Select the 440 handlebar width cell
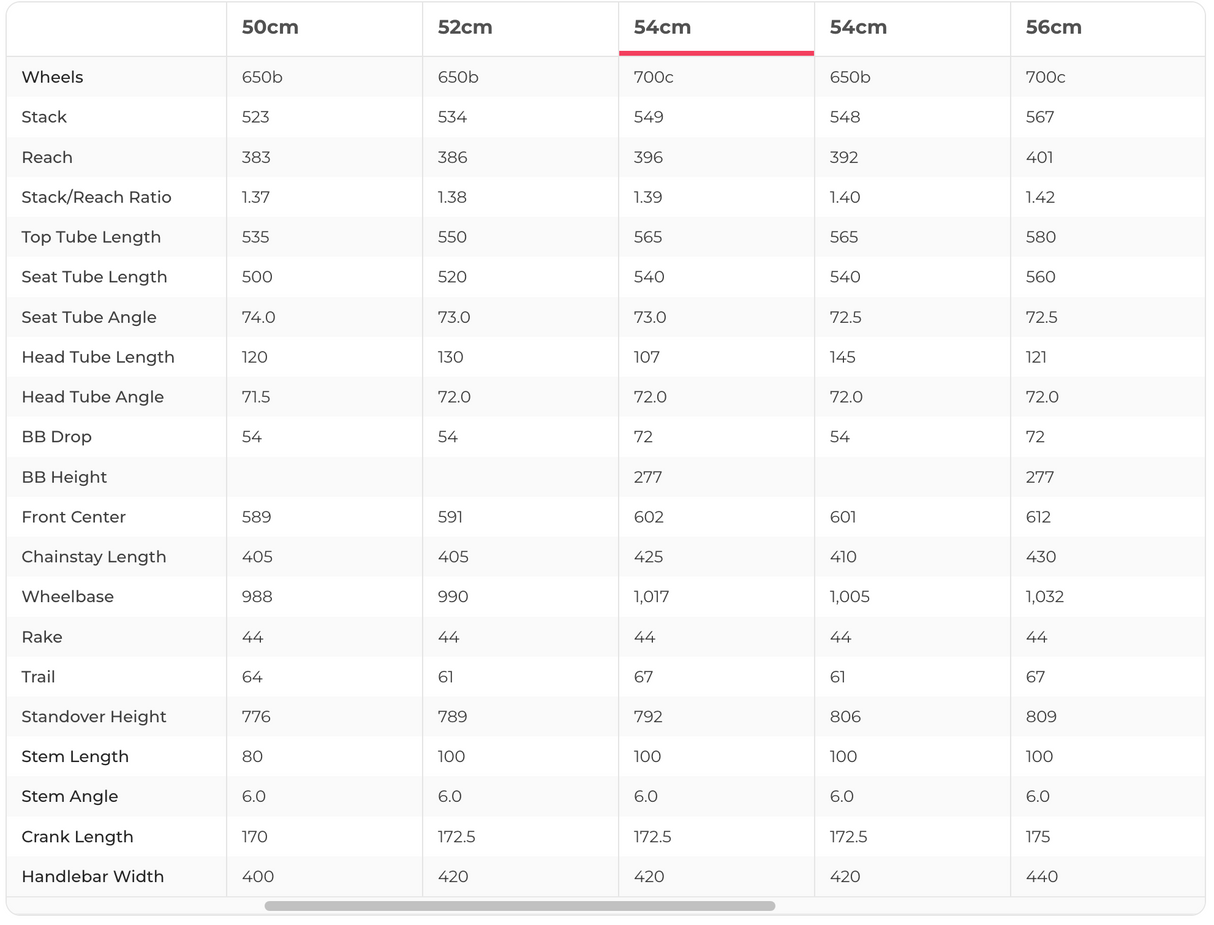 click(x=1042, y=877)
